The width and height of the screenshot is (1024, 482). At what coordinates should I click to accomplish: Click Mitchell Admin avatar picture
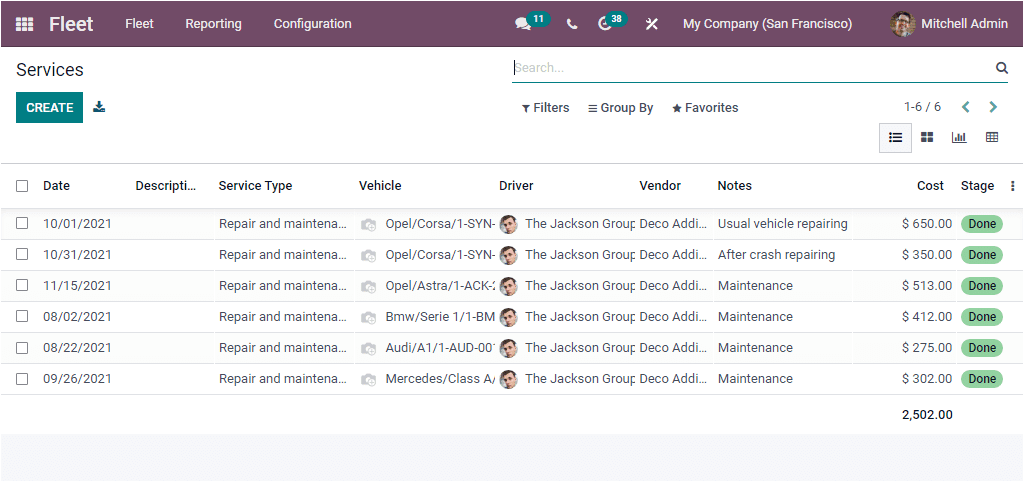coord(903,24)
